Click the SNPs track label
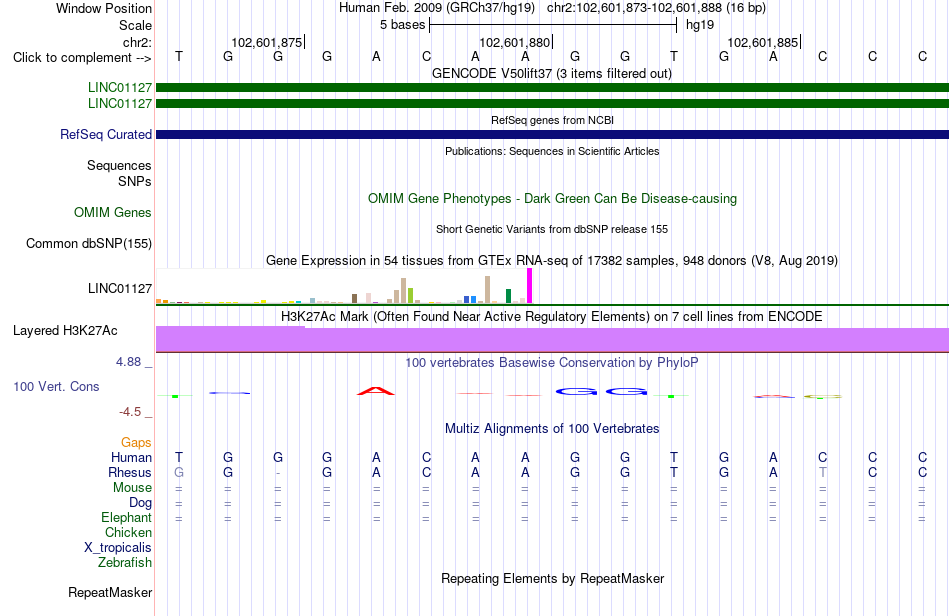Viewport: 950px width, 616px height. point(135,181)
